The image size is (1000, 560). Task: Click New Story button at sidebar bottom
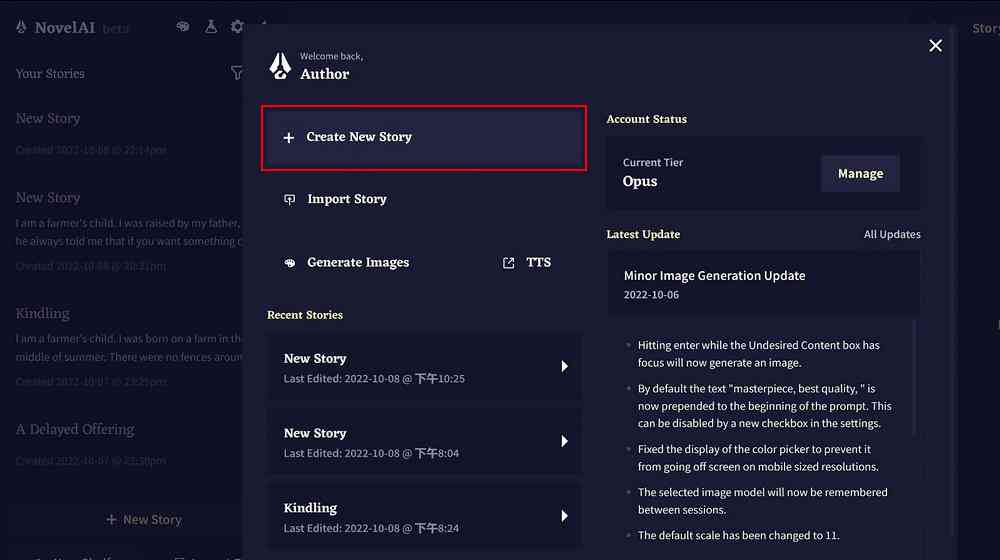coord(144,520)
